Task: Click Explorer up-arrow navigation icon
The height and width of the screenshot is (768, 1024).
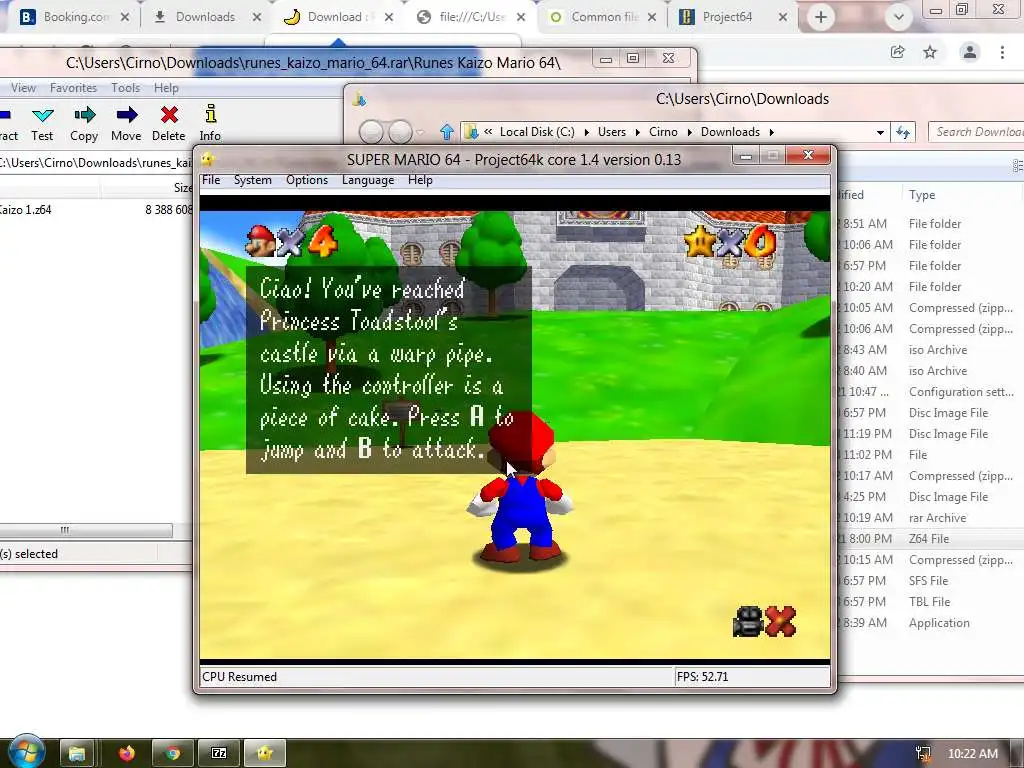Action: (447, 132)
